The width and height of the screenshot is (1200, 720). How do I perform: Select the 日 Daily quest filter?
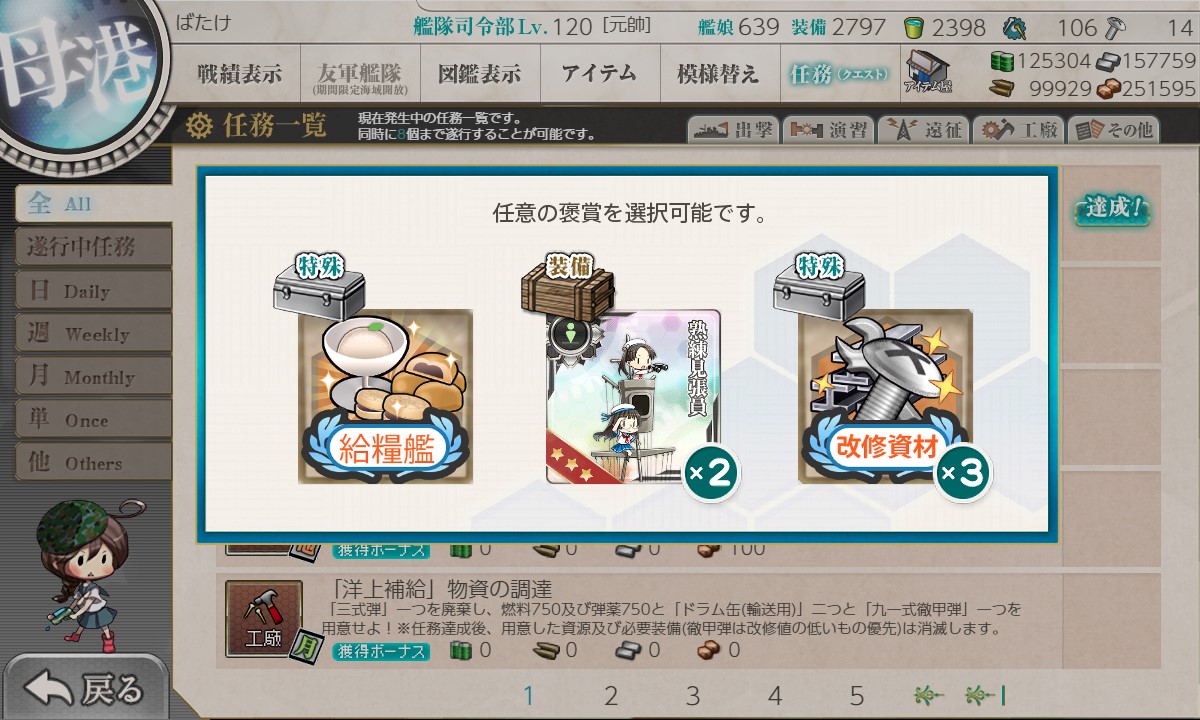(x=93, y=291)
